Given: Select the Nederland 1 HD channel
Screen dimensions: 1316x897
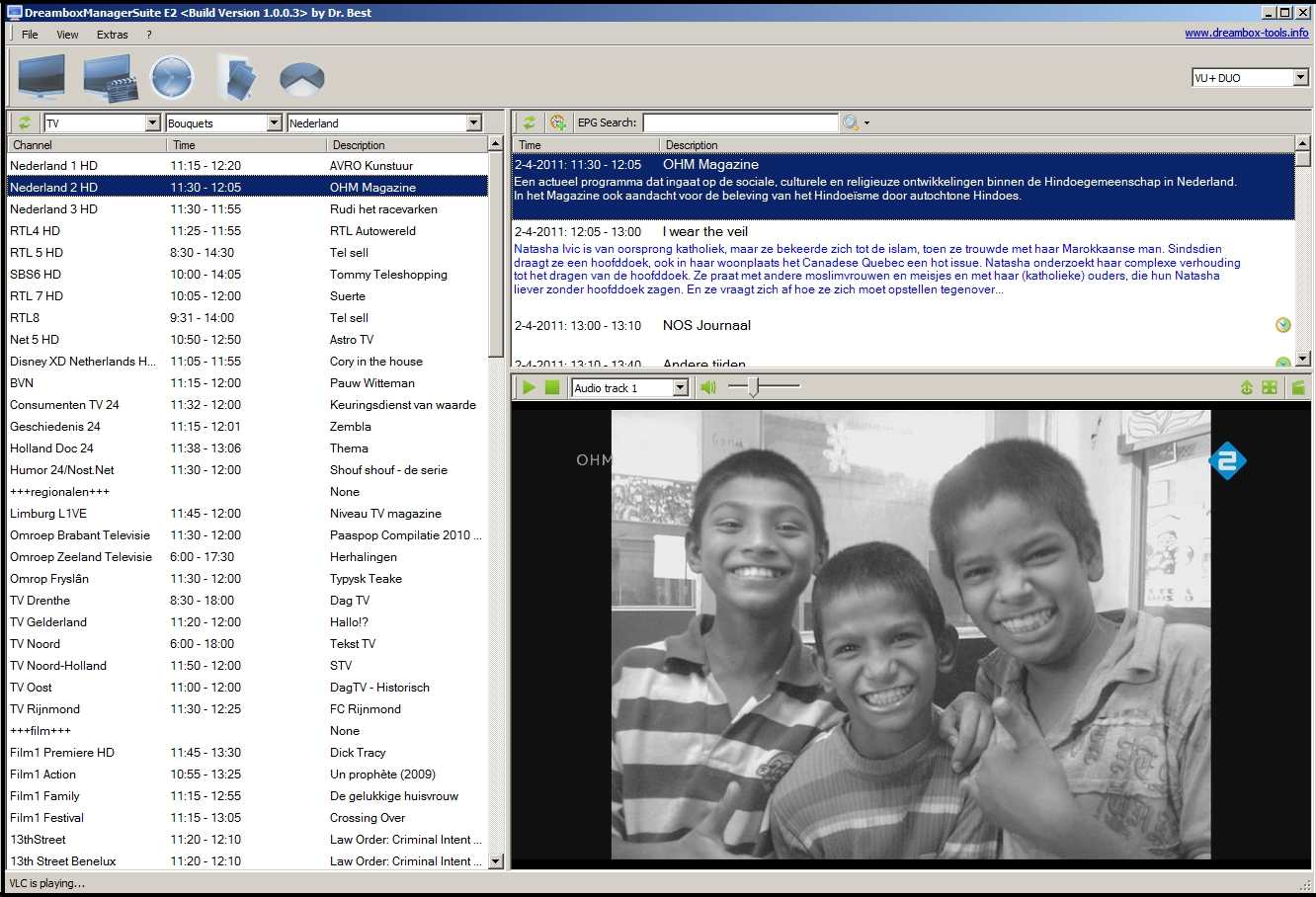Looking at the screenshot, I should (x=247, y=166).
